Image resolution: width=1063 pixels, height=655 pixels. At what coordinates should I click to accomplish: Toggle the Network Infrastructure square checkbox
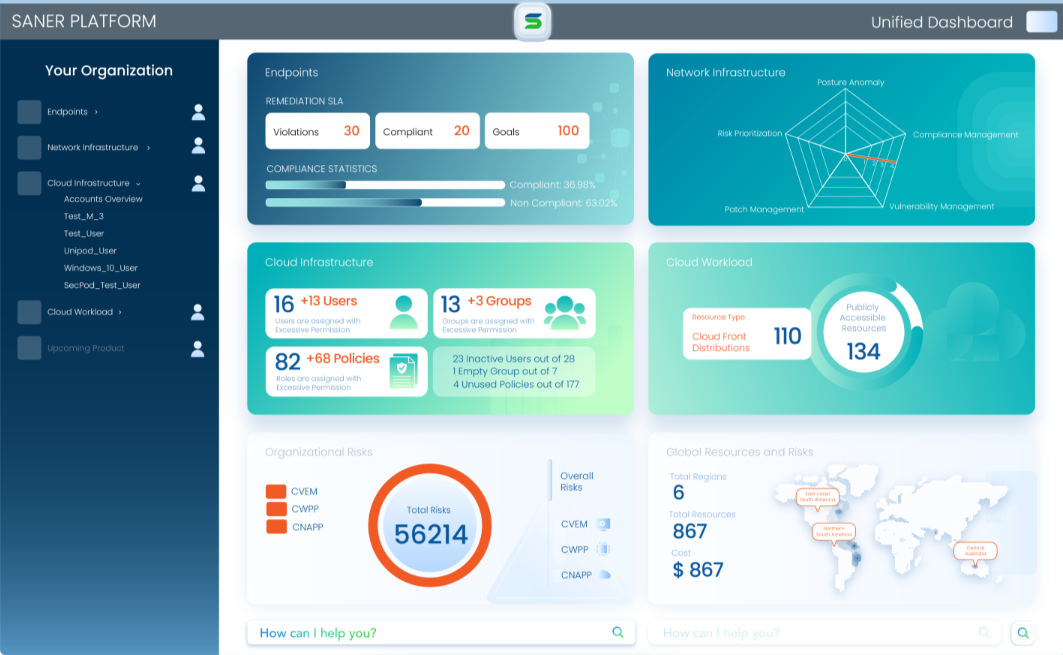tap(29, 148)
